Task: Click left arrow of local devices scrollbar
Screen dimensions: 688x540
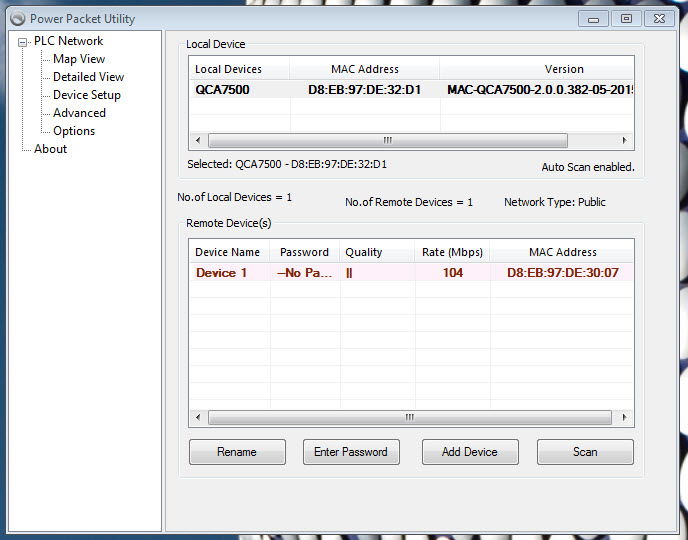Action: point(198,140)
